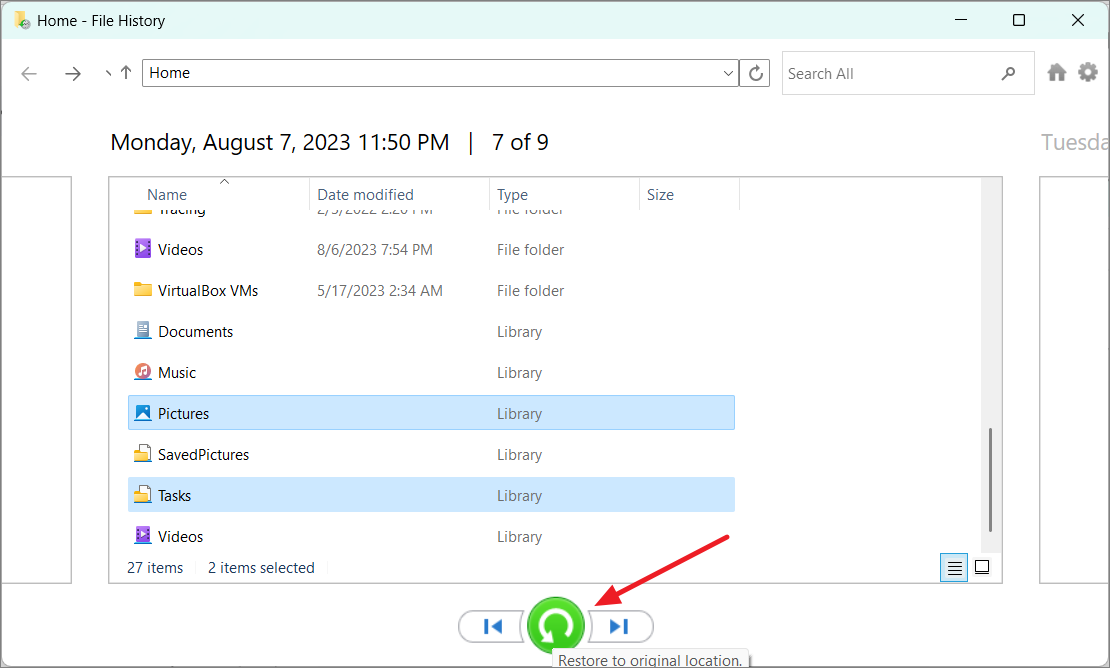Viewport: 1110px width, 668px height.
Task: Click the Documents library icon
Action: (x=143, y=330)
